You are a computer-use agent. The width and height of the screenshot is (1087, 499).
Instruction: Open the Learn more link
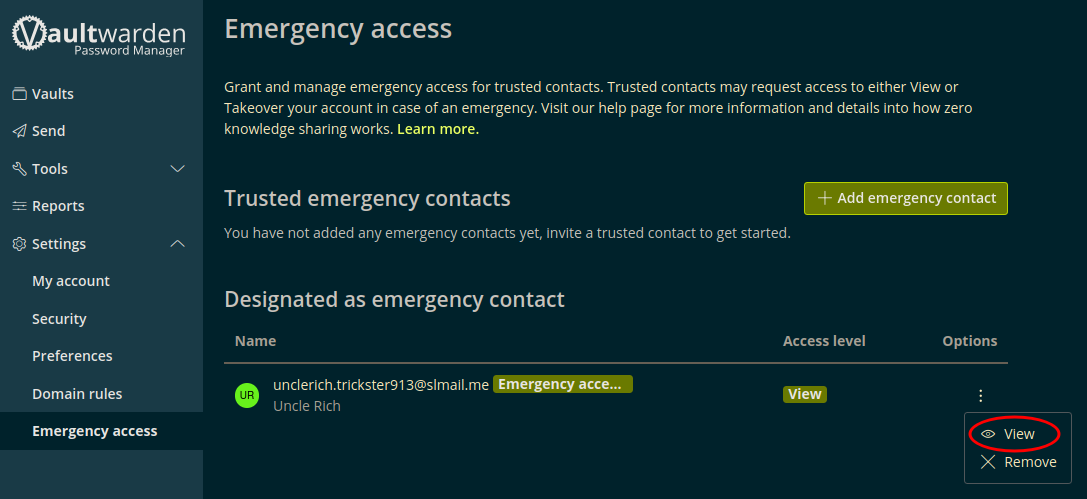(437, 130)
